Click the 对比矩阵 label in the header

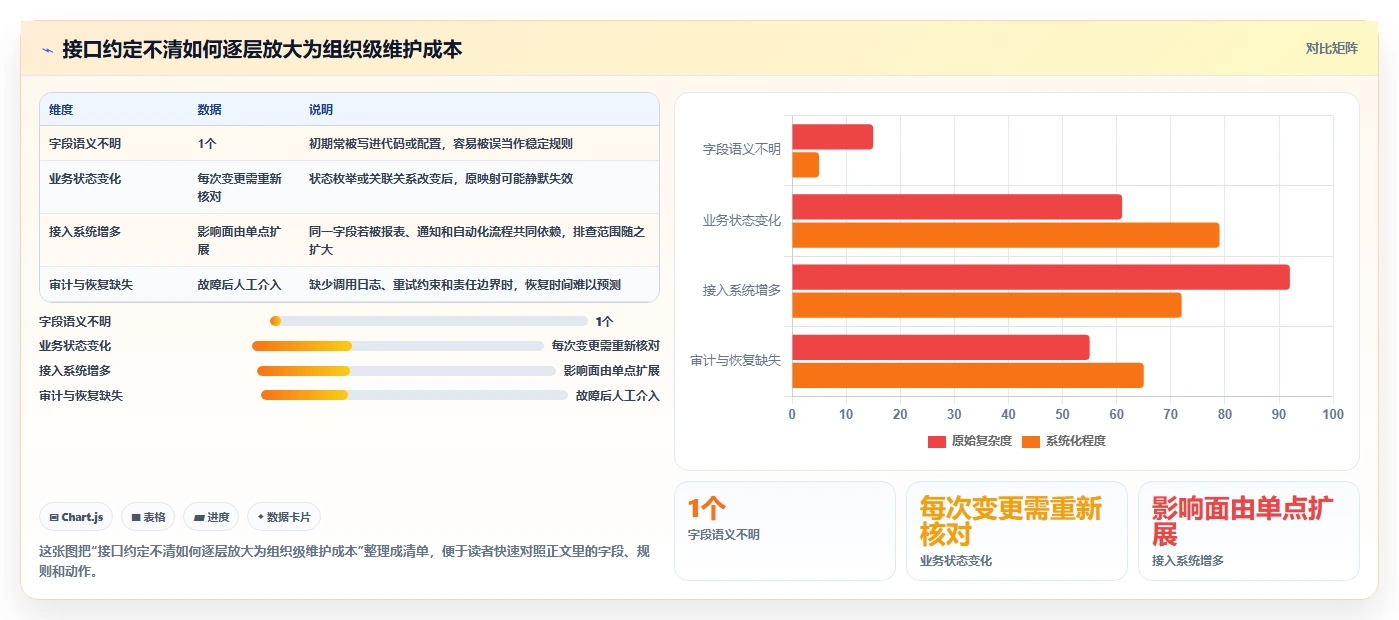click(1331, 48)
